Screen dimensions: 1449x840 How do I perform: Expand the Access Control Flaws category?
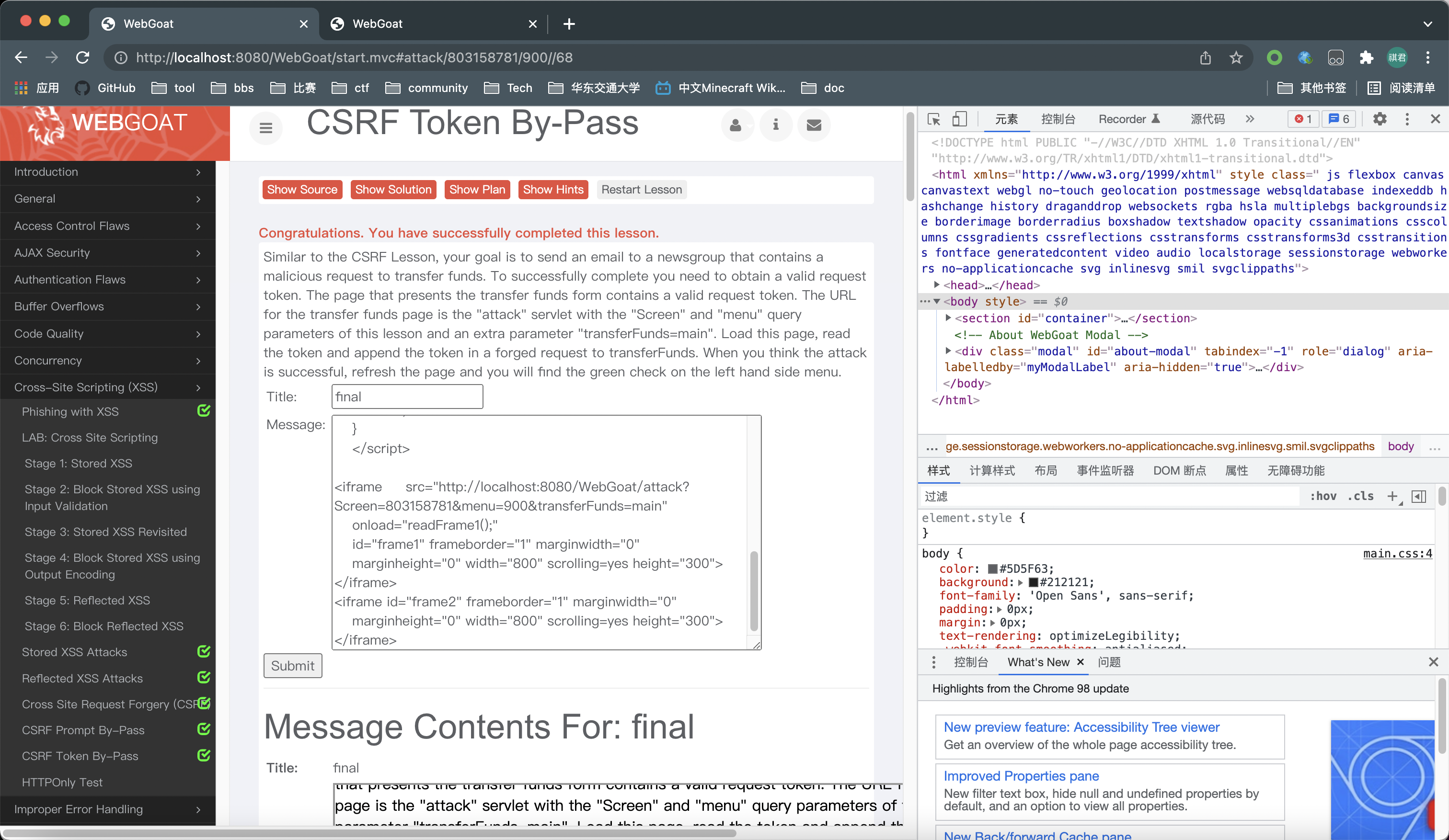(107, 226)
